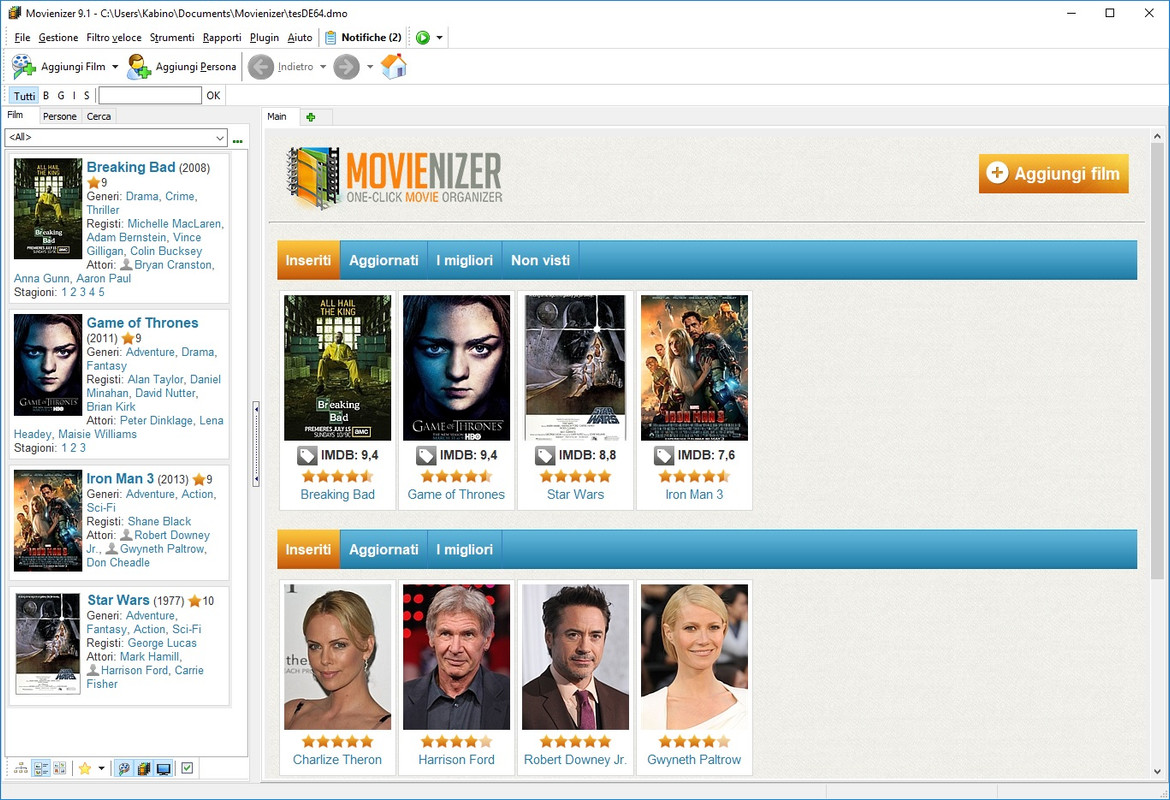Click the yellow star favorites icon
The width and height of the screenshot is (1170, 800).
[x=85, y=768]
